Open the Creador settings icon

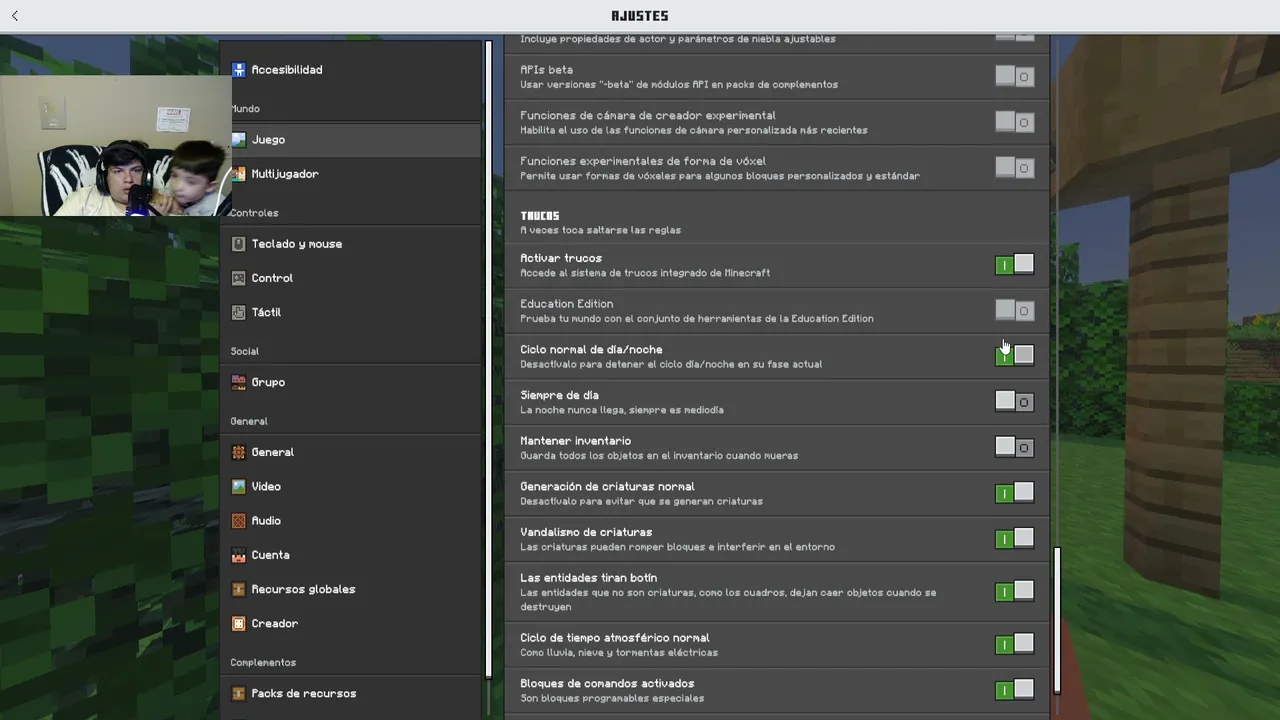click(x=238, y=623)
